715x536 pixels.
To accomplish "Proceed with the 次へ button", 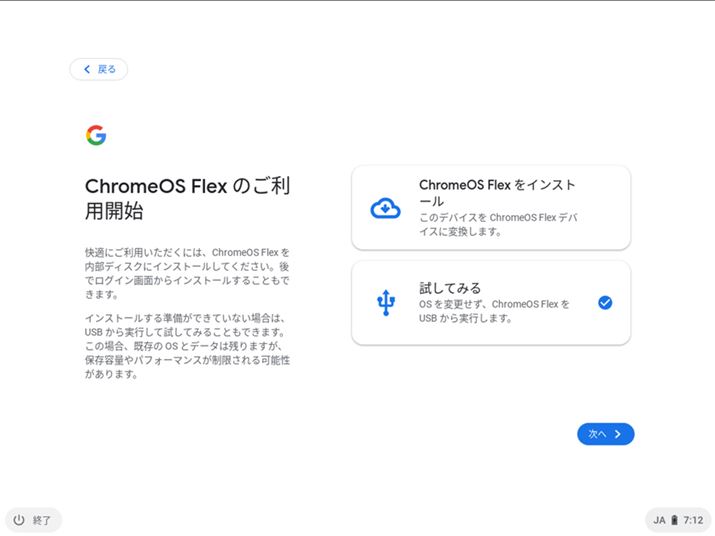I will (605, 434).
